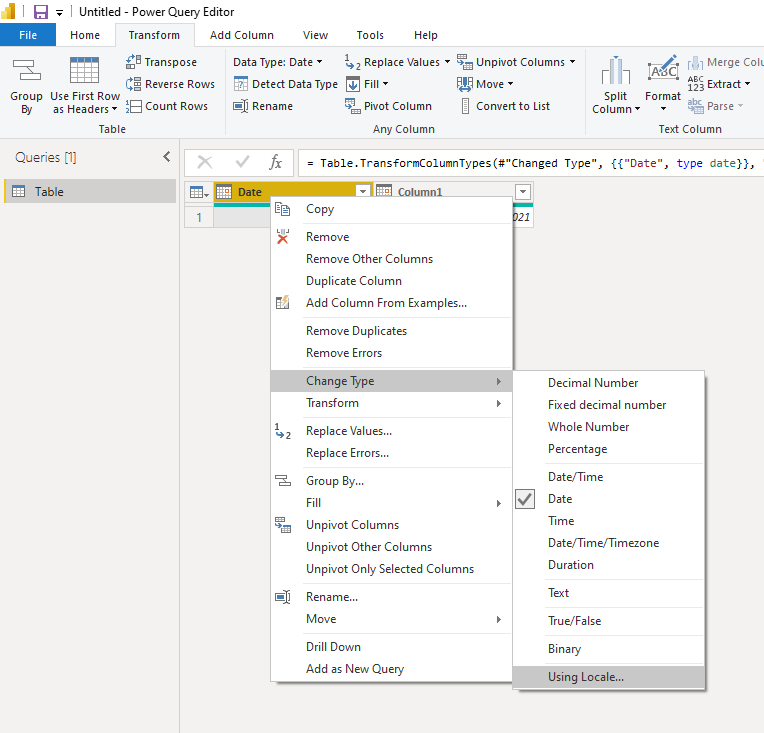764x733 pixels.
Task: Choose Add Column From Examples
Action: [391, 303]
